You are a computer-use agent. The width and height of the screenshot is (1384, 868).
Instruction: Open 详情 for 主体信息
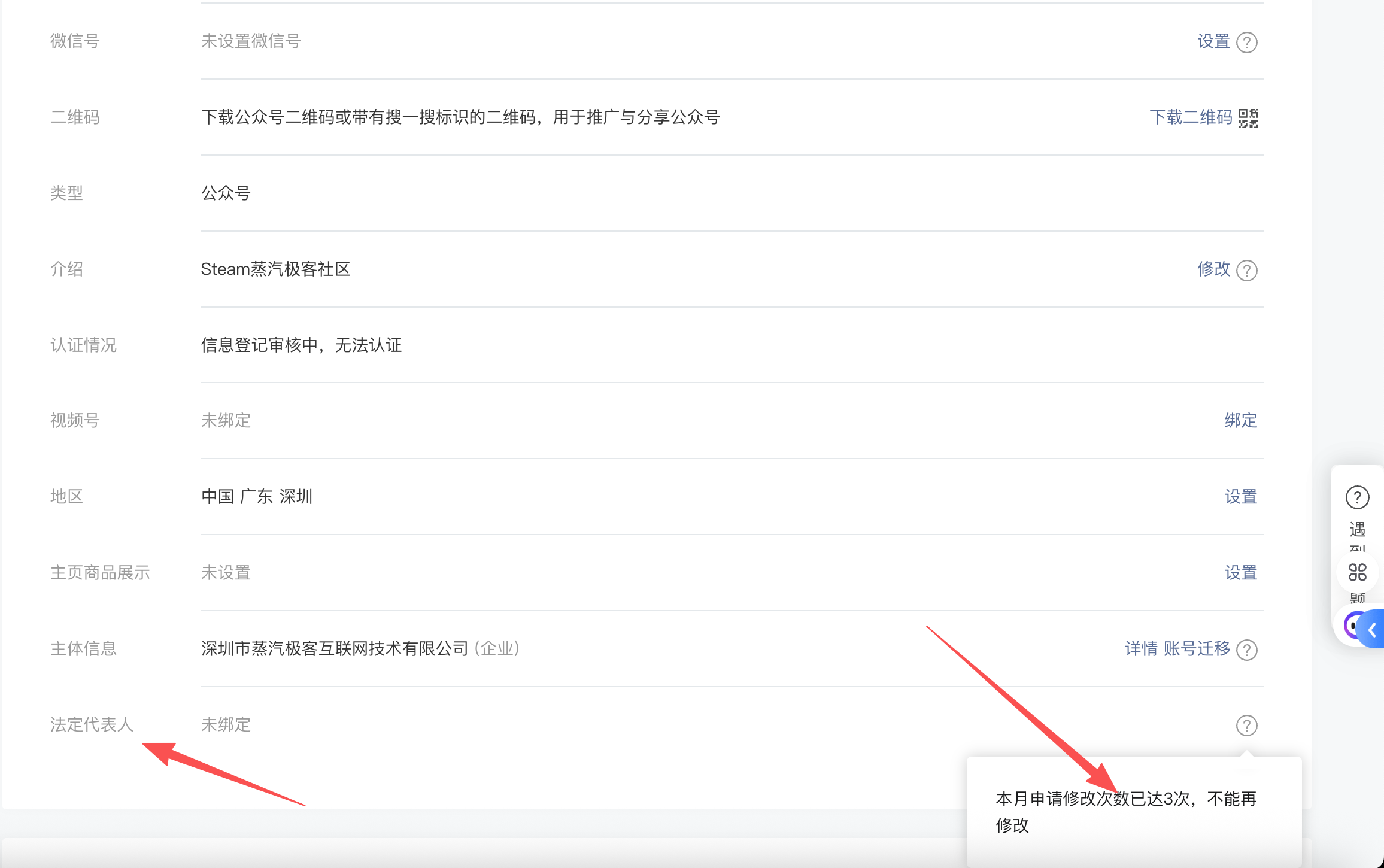(x=1141, y=649)
